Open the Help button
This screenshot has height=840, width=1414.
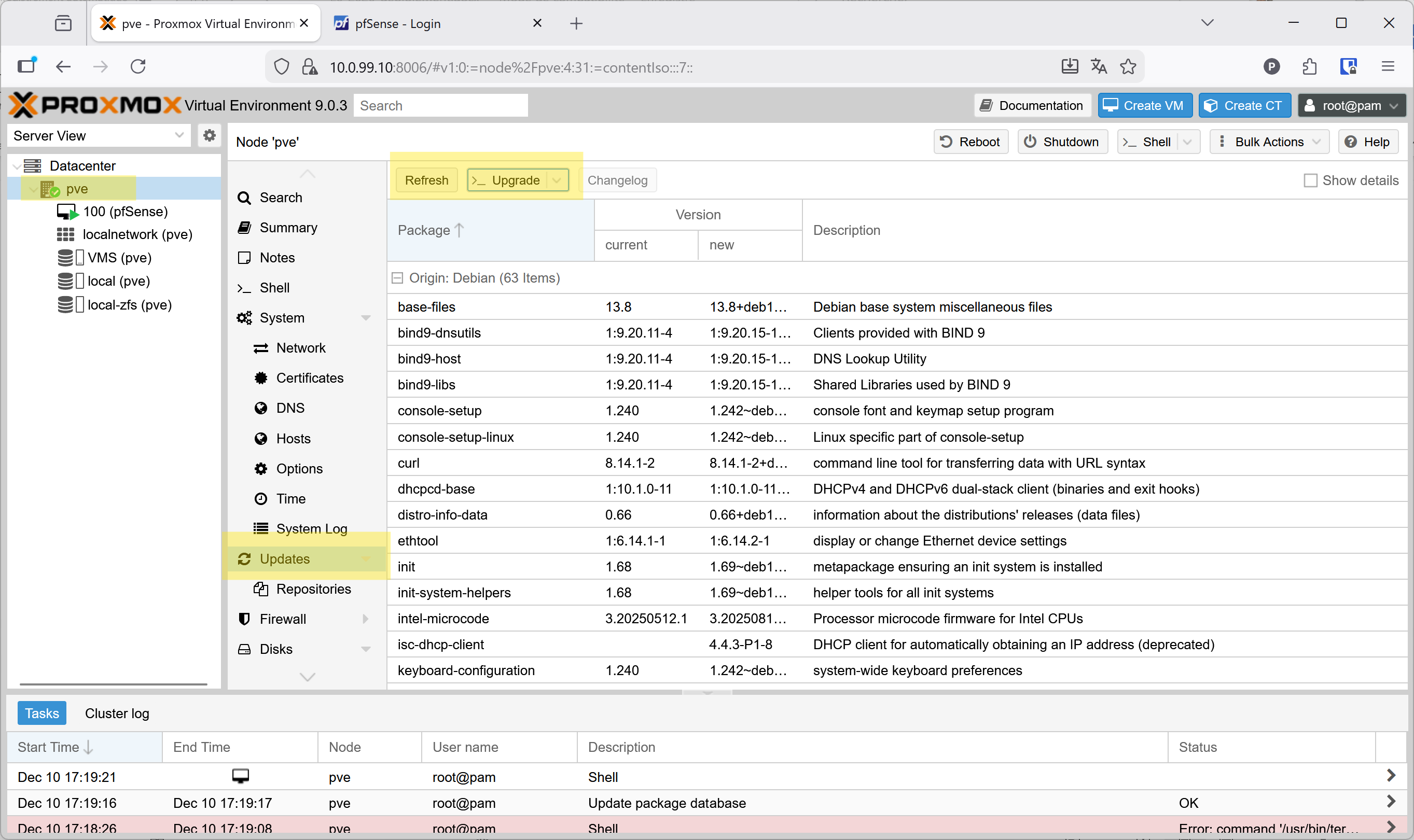[x=1367, y=142]
